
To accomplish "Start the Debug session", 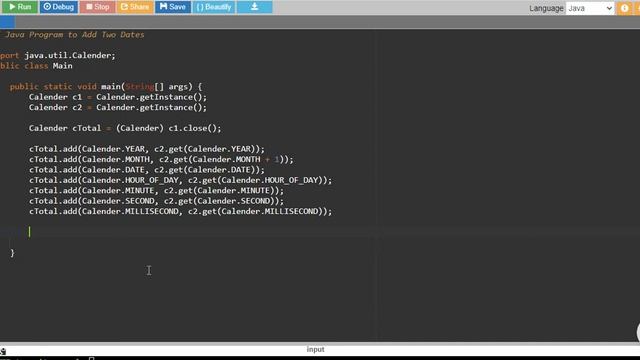I will pos(59,7).
